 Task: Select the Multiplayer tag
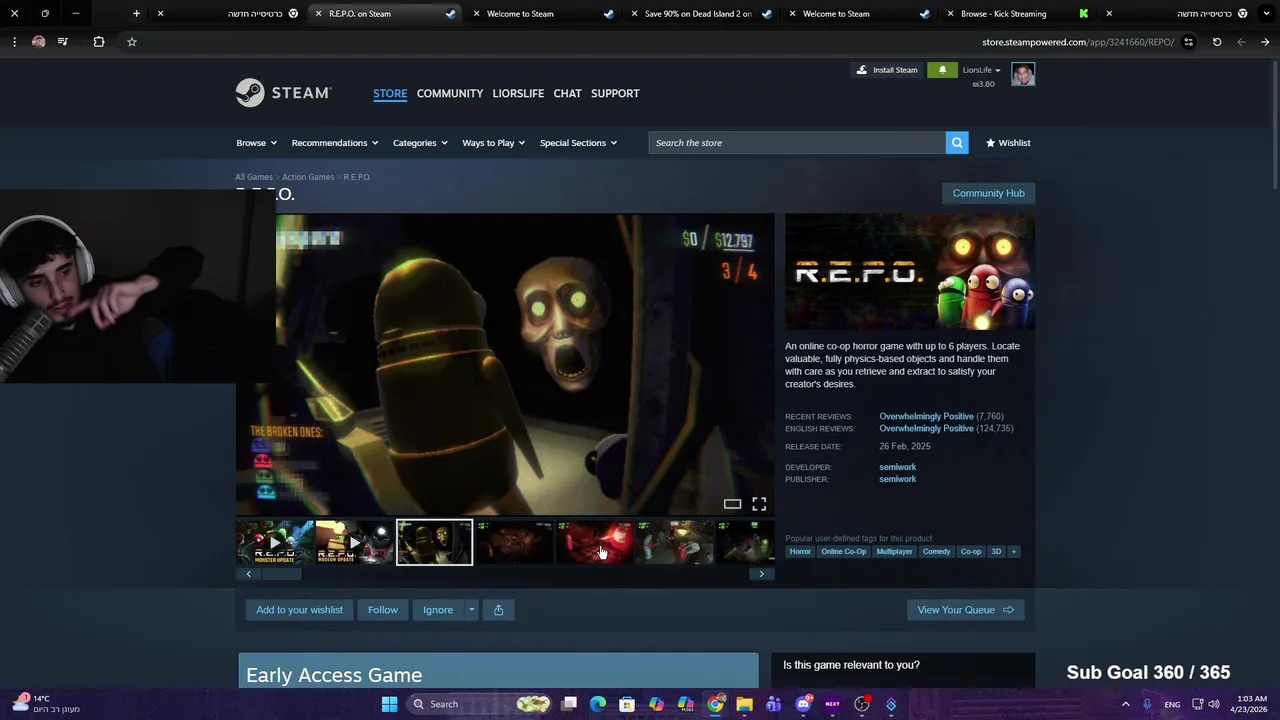pos(894,552)
